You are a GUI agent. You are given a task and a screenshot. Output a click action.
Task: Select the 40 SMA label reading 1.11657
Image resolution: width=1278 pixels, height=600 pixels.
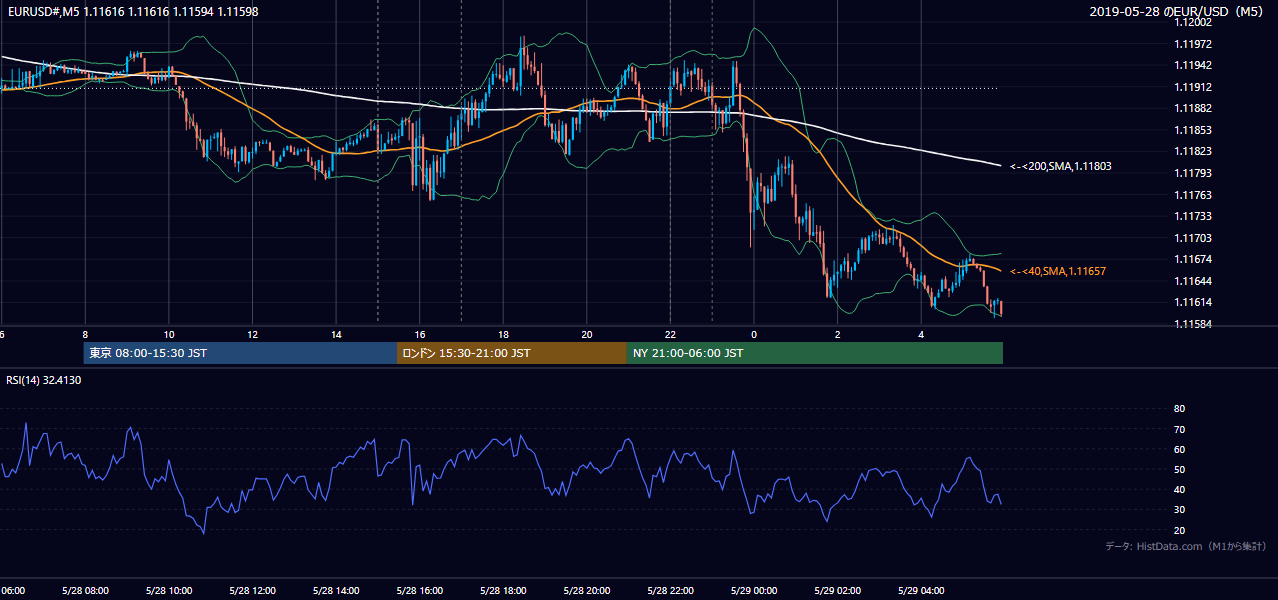click(x=1058, y=271)
